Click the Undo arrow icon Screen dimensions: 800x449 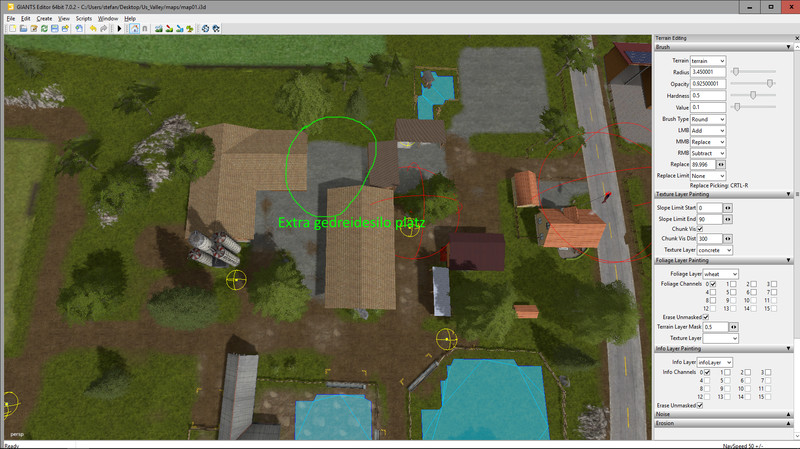coord(91,29)
